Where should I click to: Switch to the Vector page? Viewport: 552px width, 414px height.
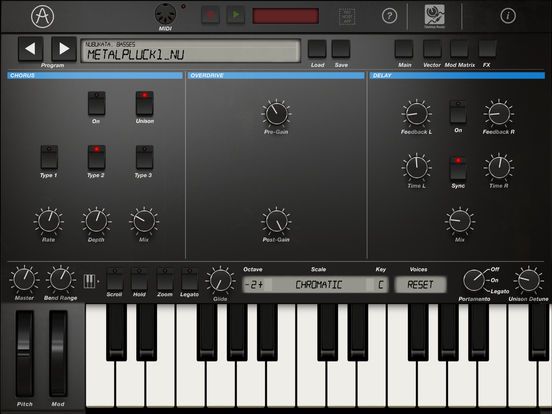point(432,49)
